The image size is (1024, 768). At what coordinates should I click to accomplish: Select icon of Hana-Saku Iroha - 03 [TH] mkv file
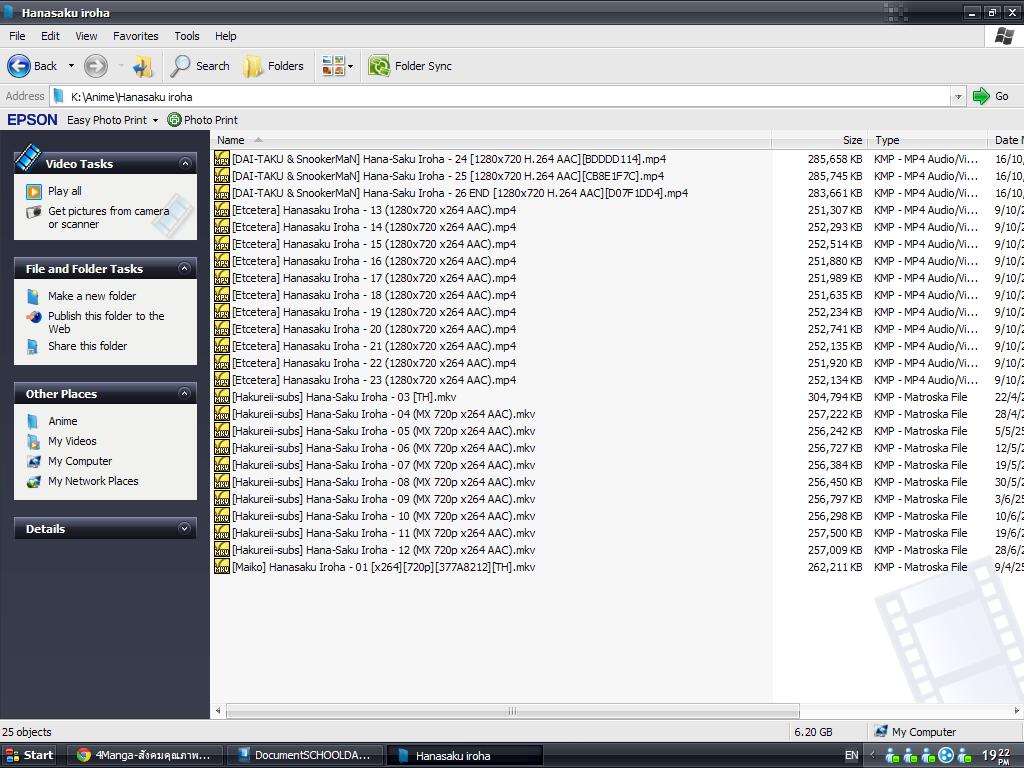(x=222, y=397)
